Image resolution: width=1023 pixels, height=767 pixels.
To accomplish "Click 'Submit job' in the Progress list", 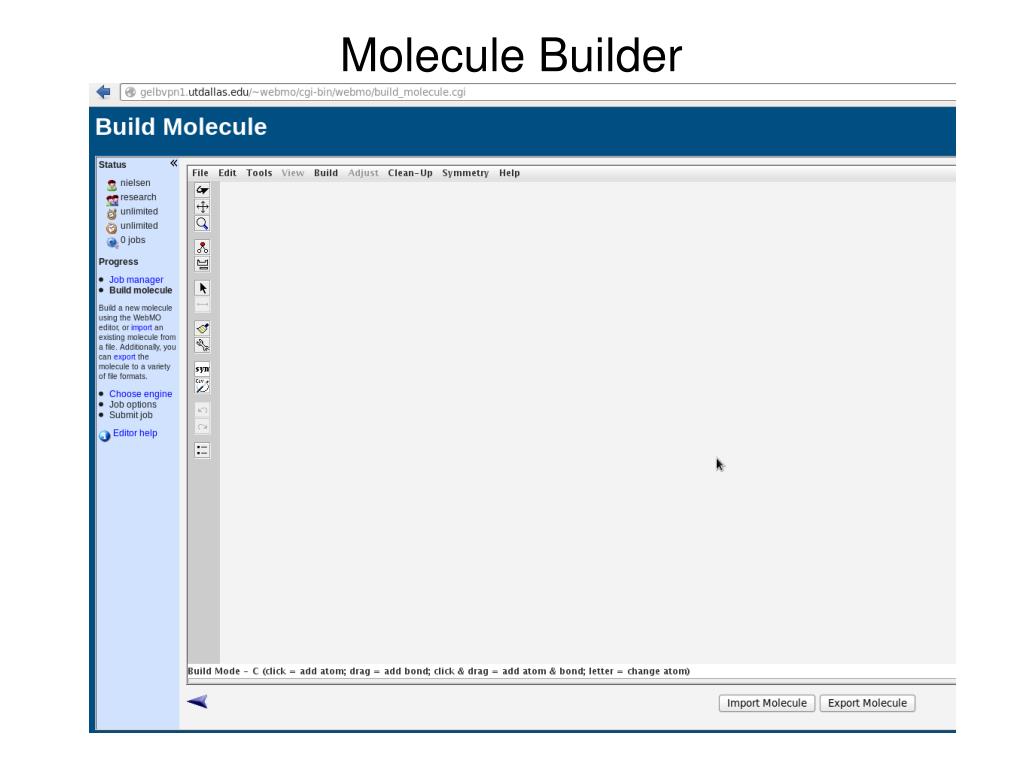I will (x=130, y=415).
